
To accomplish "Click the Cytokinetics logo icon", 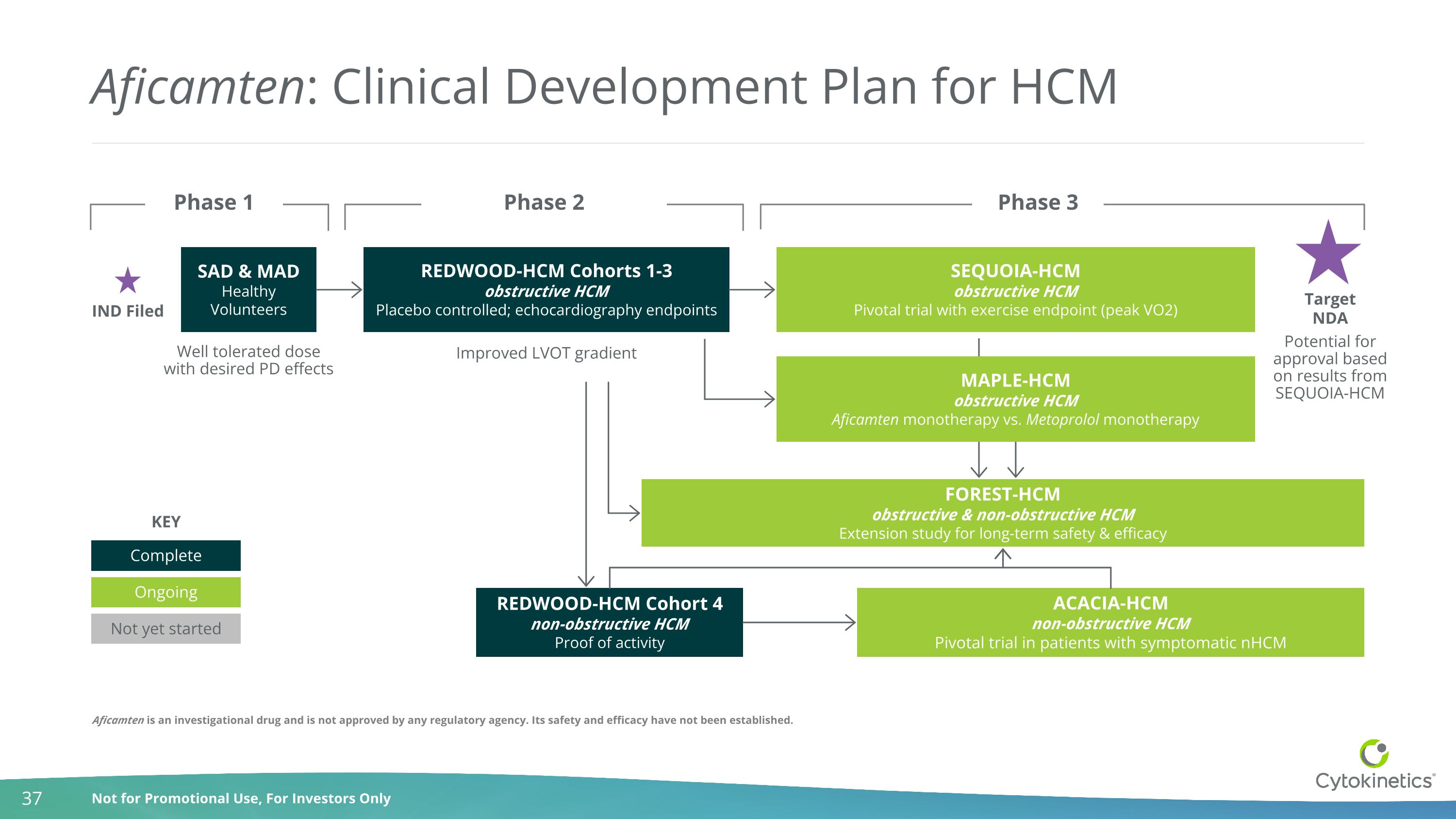I will [x=1373, y=753].
